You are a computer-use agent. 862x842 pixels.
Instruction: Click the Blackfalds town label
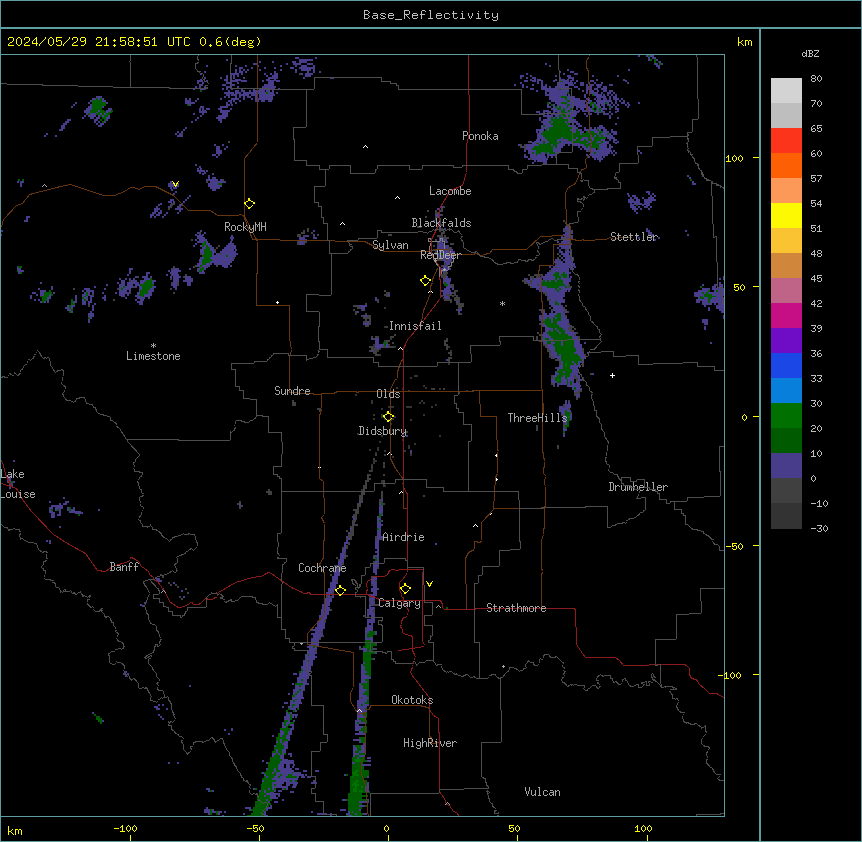point(441,223)
